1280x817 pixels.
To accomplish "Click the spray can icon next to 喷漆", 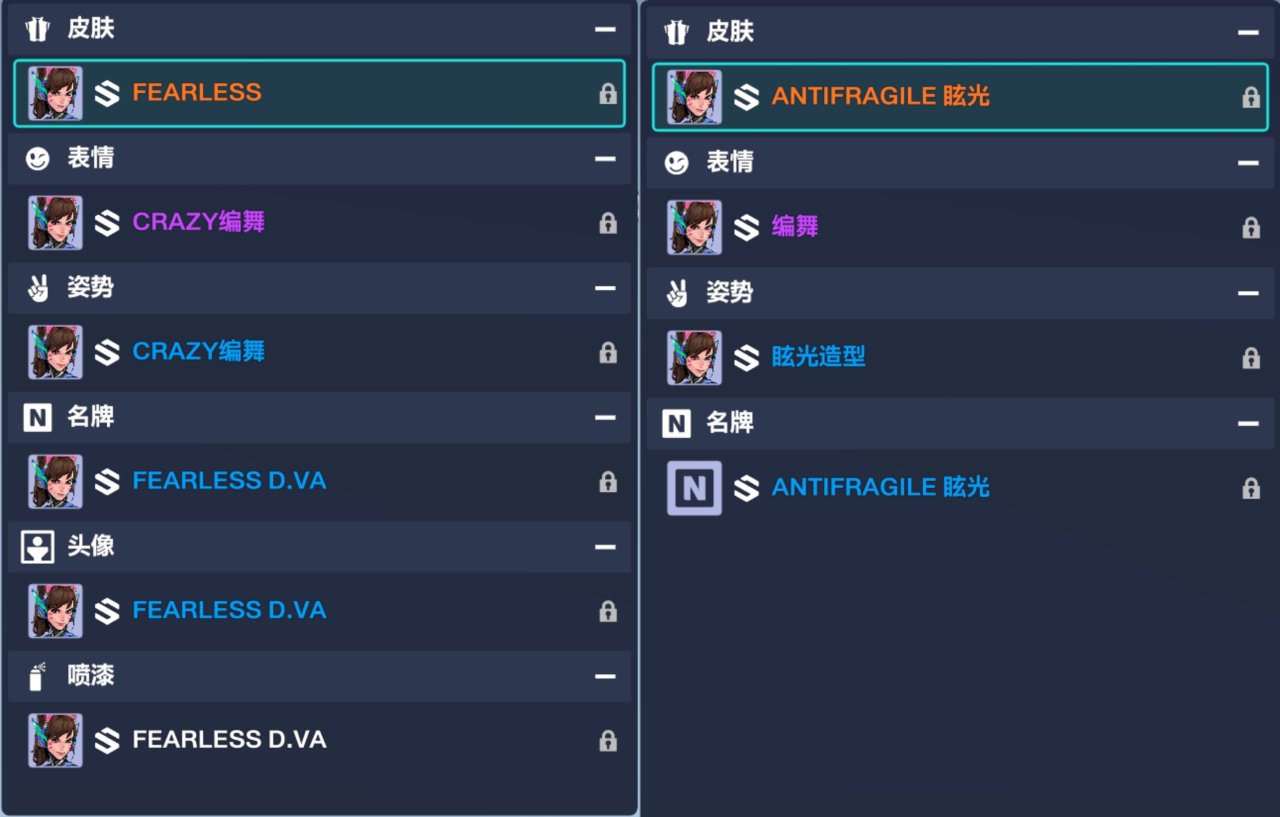I will pos(37,677).
